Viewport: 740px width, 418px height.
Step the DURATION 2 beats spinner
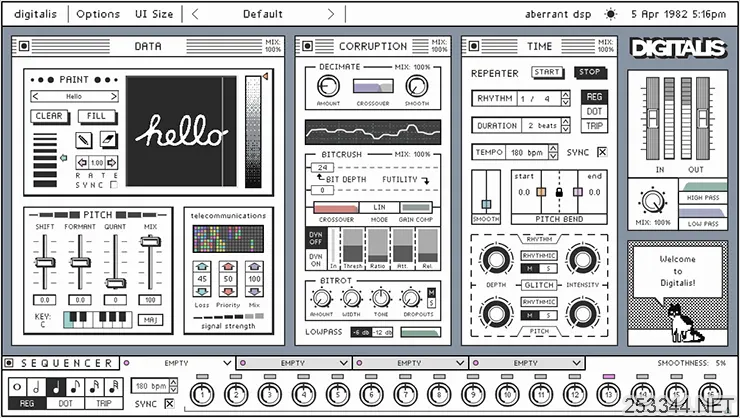tap(565, 125)
